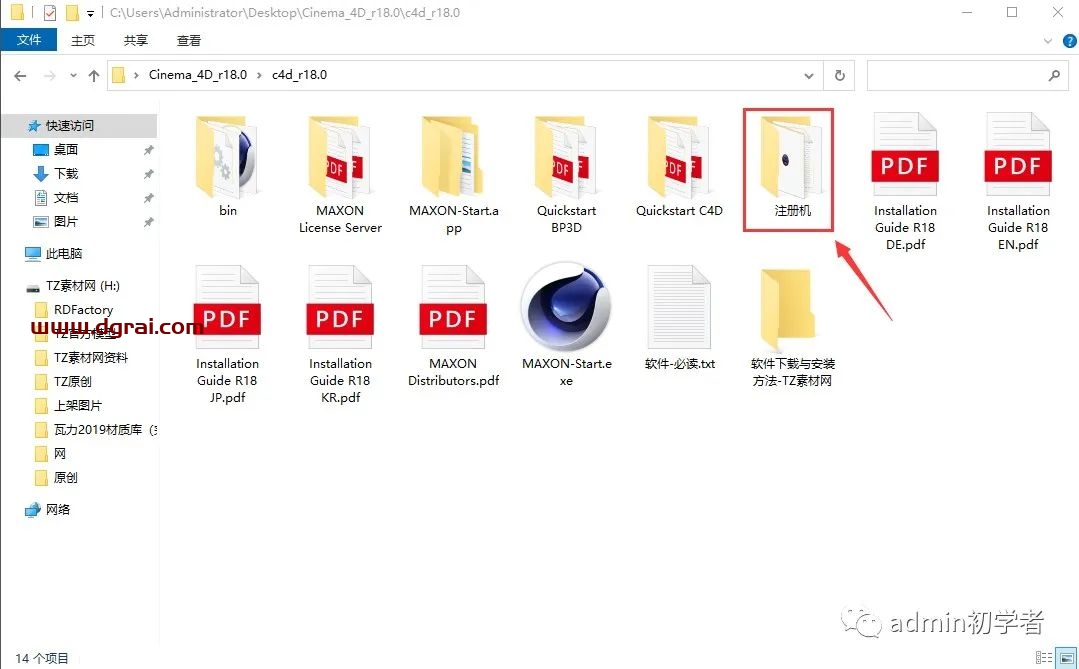Select Installation Guide R18 KR.pdf
Viewport: 1079px width, 669px height.
pyautogui.click(x=340, y=335)
